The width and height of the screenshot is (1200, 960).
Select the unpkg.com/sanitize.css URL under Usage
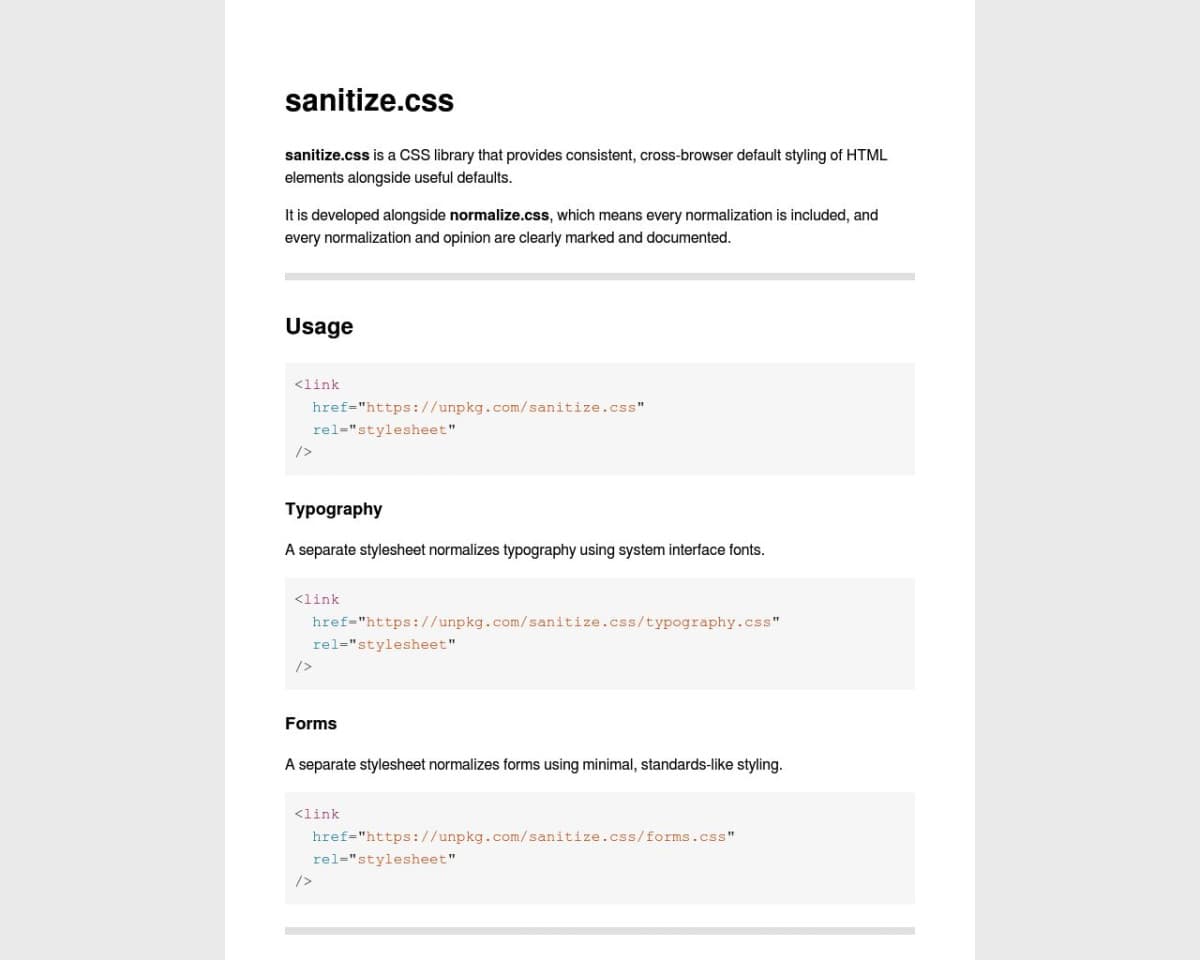(500, 407)
